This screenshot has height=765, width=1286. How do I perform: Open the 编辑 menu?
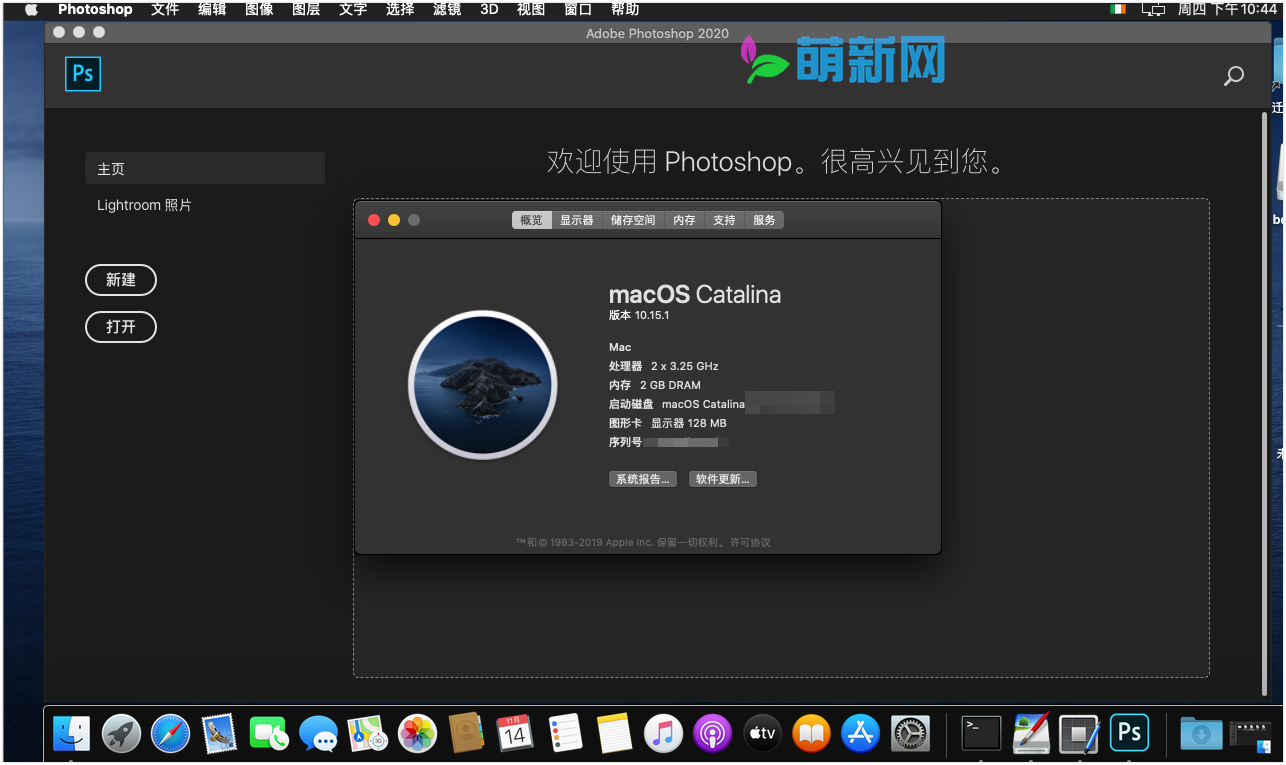212,9
